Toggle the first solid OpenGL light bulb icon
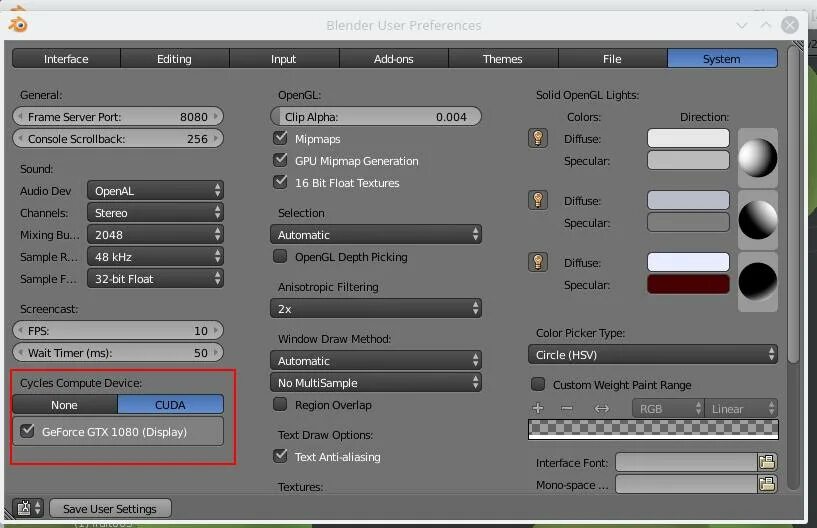817x528 pixels. 538,139
